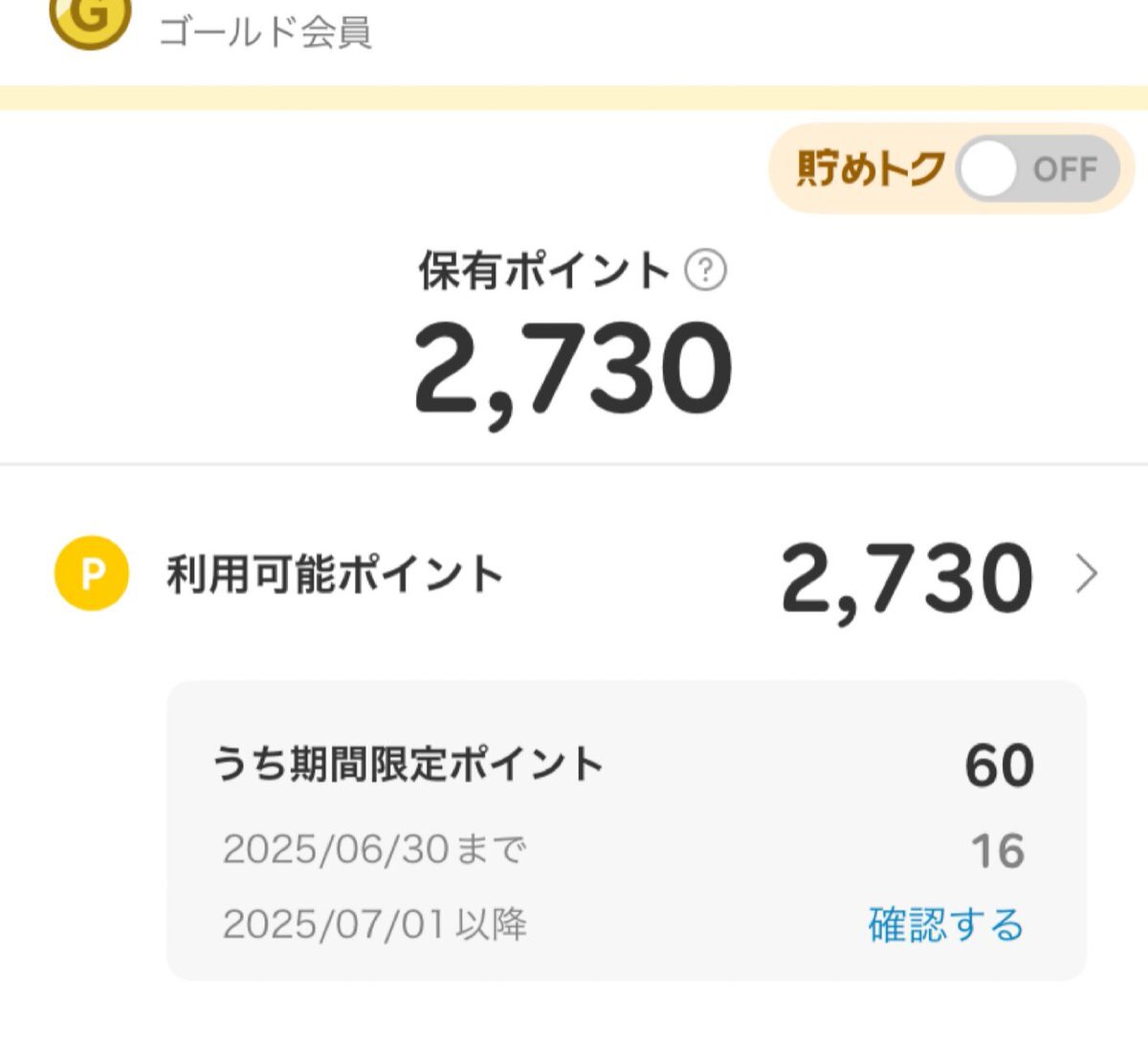This screenshot has height=1039, width=1148.
Task: Expand 利用可能ポイント details chevron
Action: pyautogui.click(x=1087, y=575)
